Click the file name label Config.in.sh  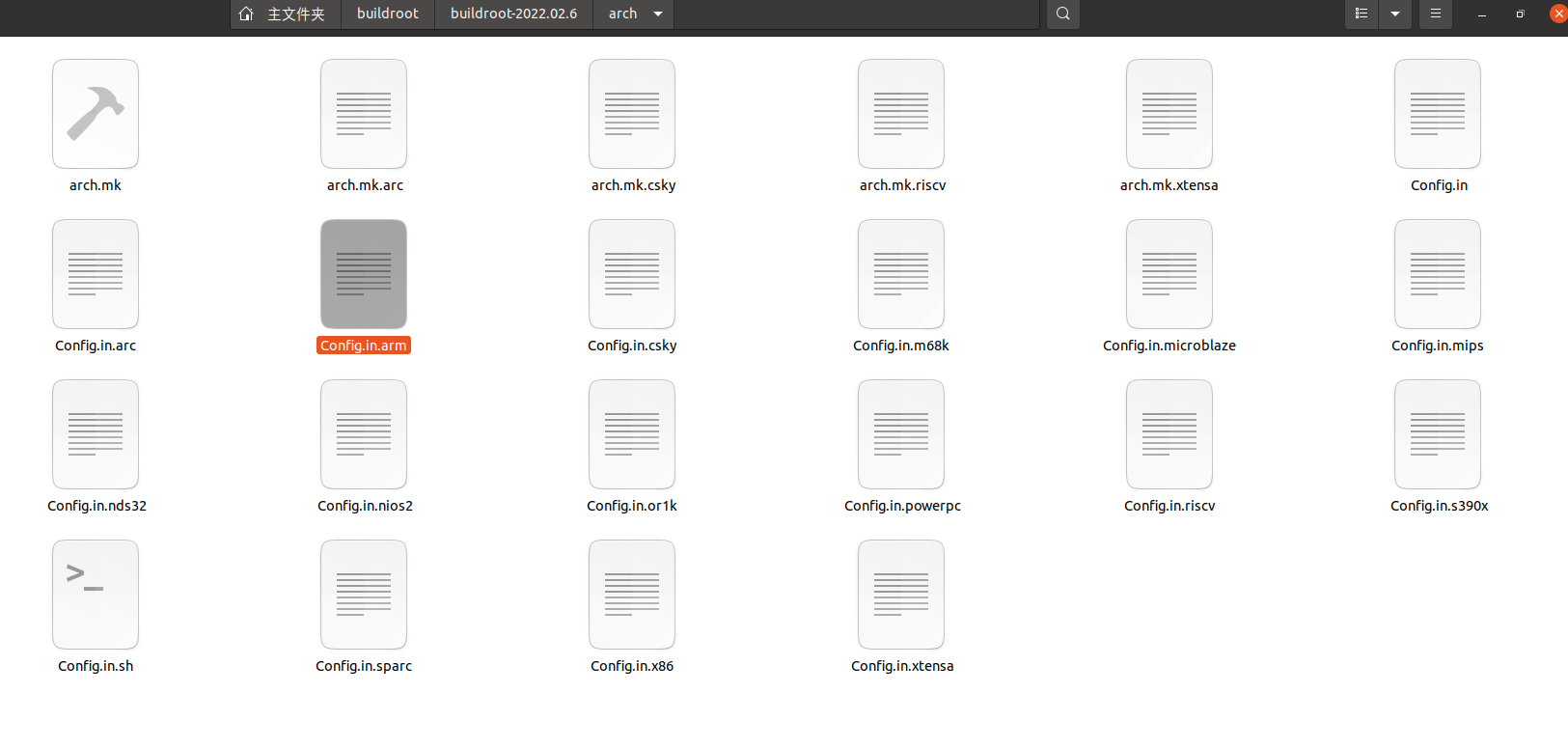96,666
